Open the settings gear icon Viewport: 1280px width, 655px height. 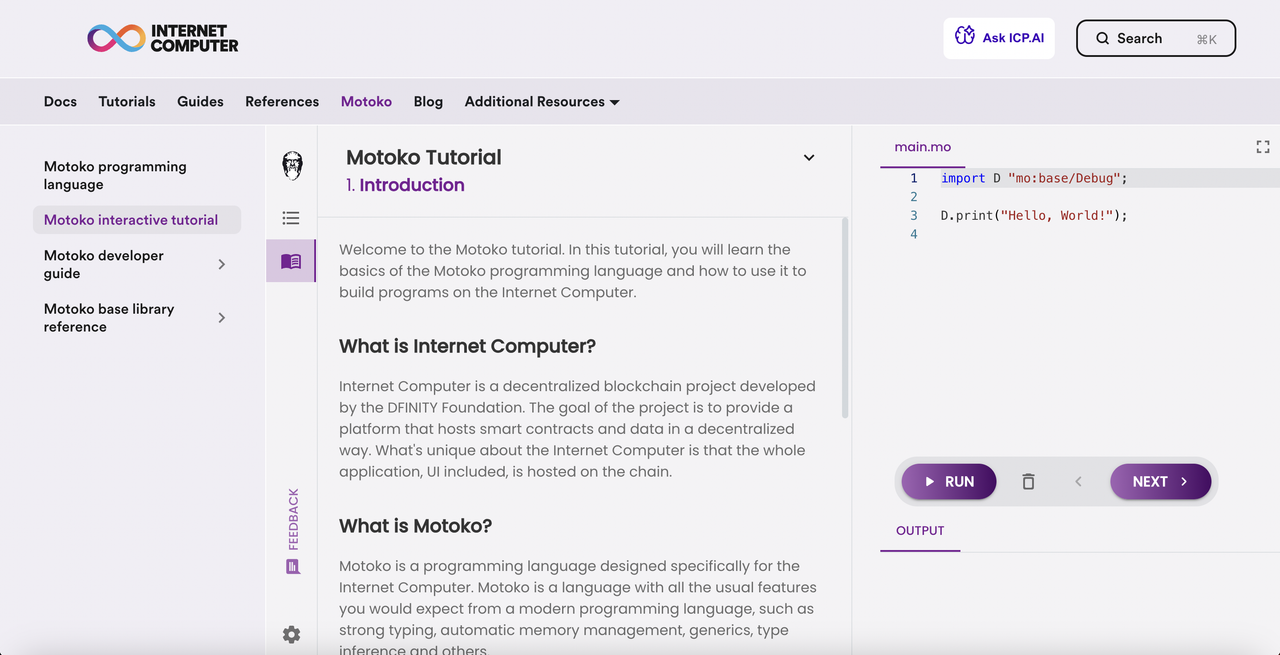tap(291, 634)
